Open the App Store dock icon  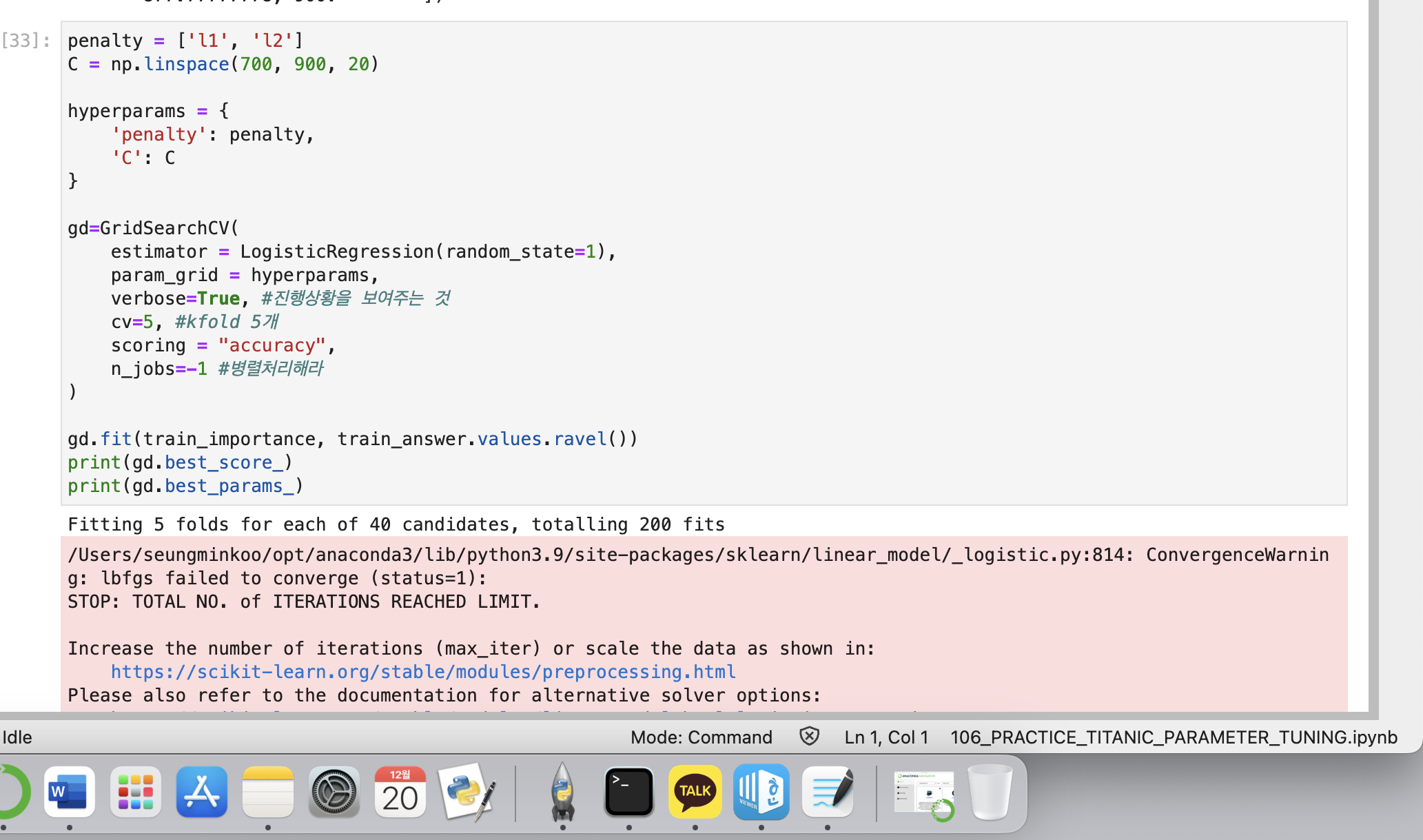tap(201, 792)
